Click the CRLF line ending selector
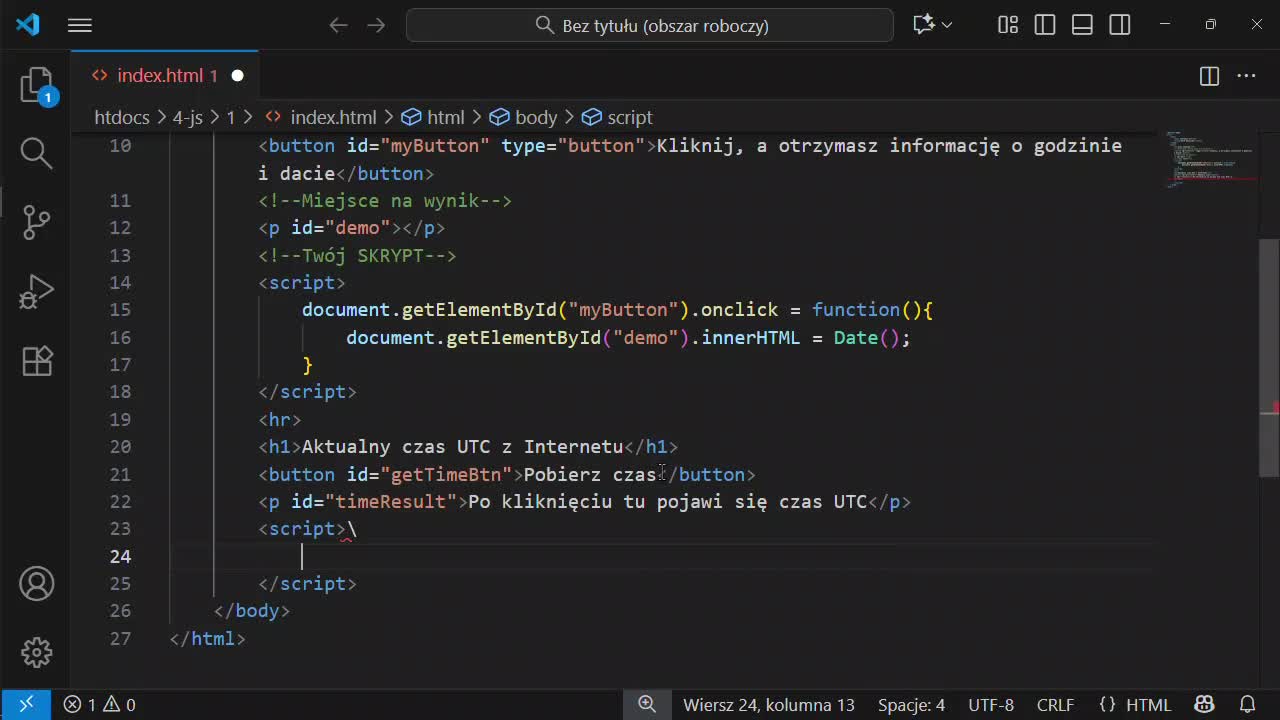Image resolution: width=1280 pixels, height=720 pixels. 1055,705
